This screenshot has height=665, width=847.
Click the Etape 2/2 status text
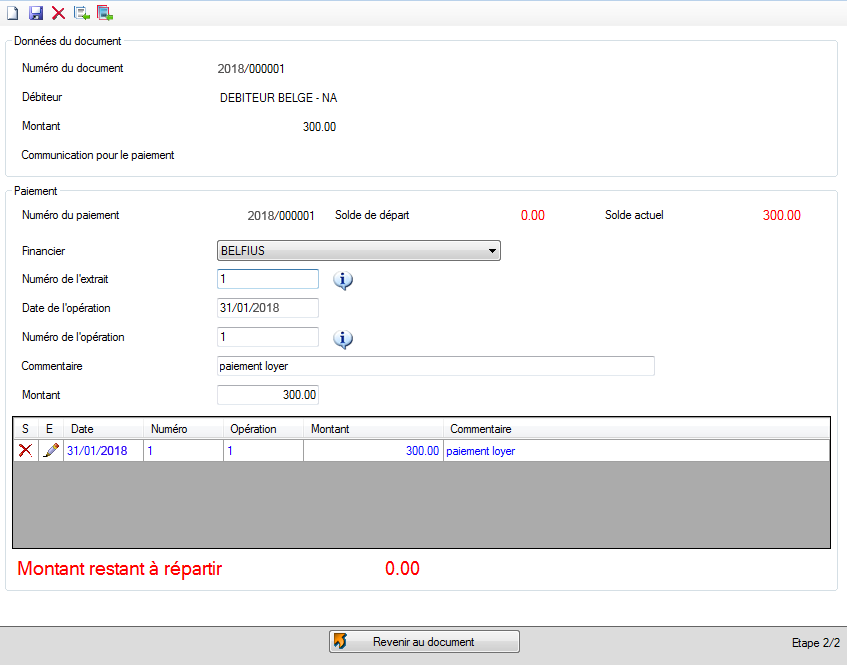[x=816, y=643]
